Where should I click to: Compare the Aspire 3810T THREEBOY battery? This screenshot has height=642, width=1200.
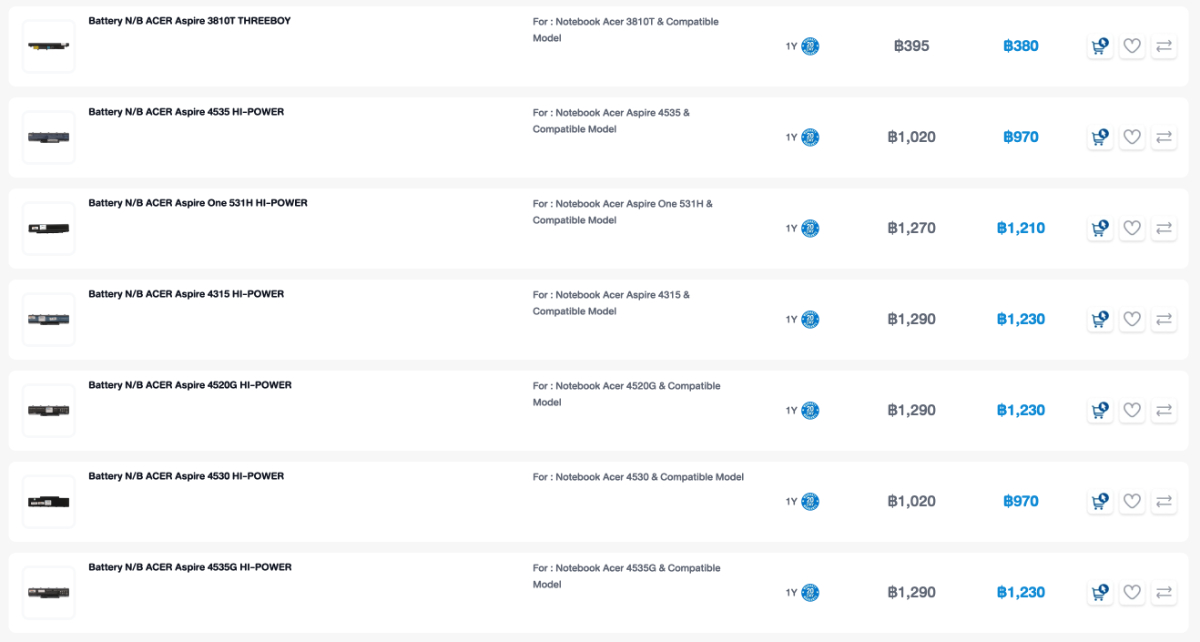[1164, 46]
